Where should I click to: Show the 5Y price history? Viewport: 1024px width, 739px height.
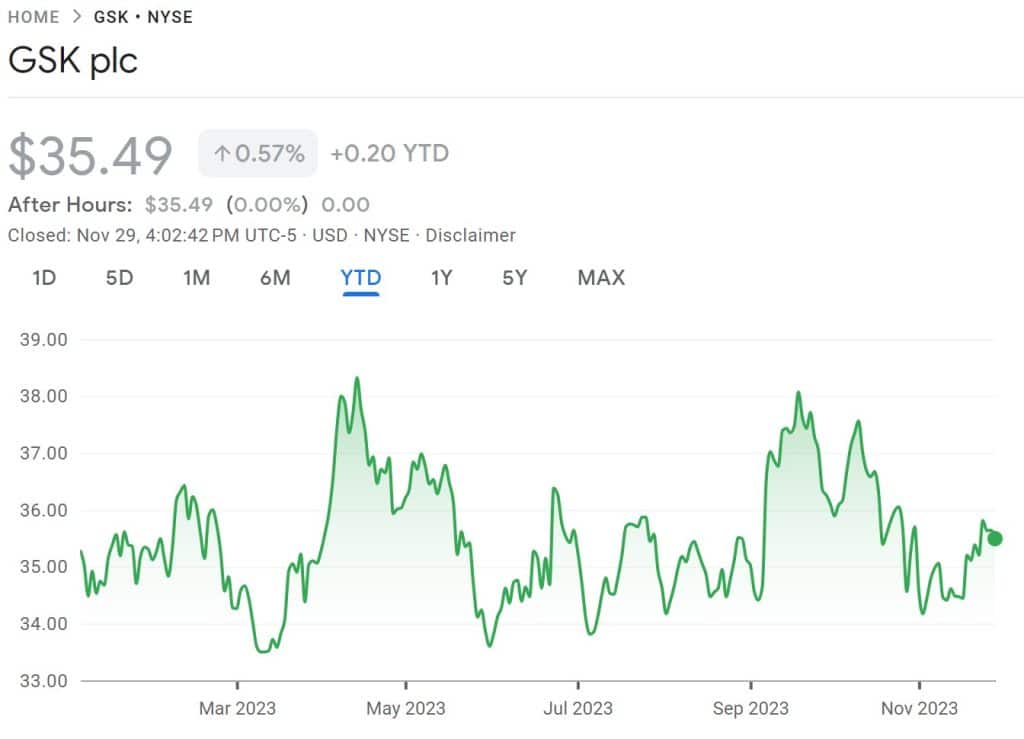pyautogui.click(x=515, y=278)
